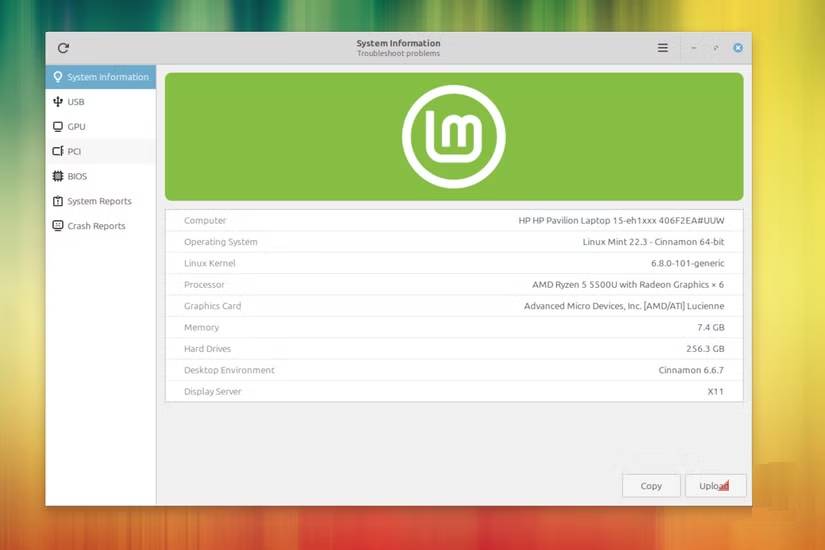Upload the system information

[715, 486]
